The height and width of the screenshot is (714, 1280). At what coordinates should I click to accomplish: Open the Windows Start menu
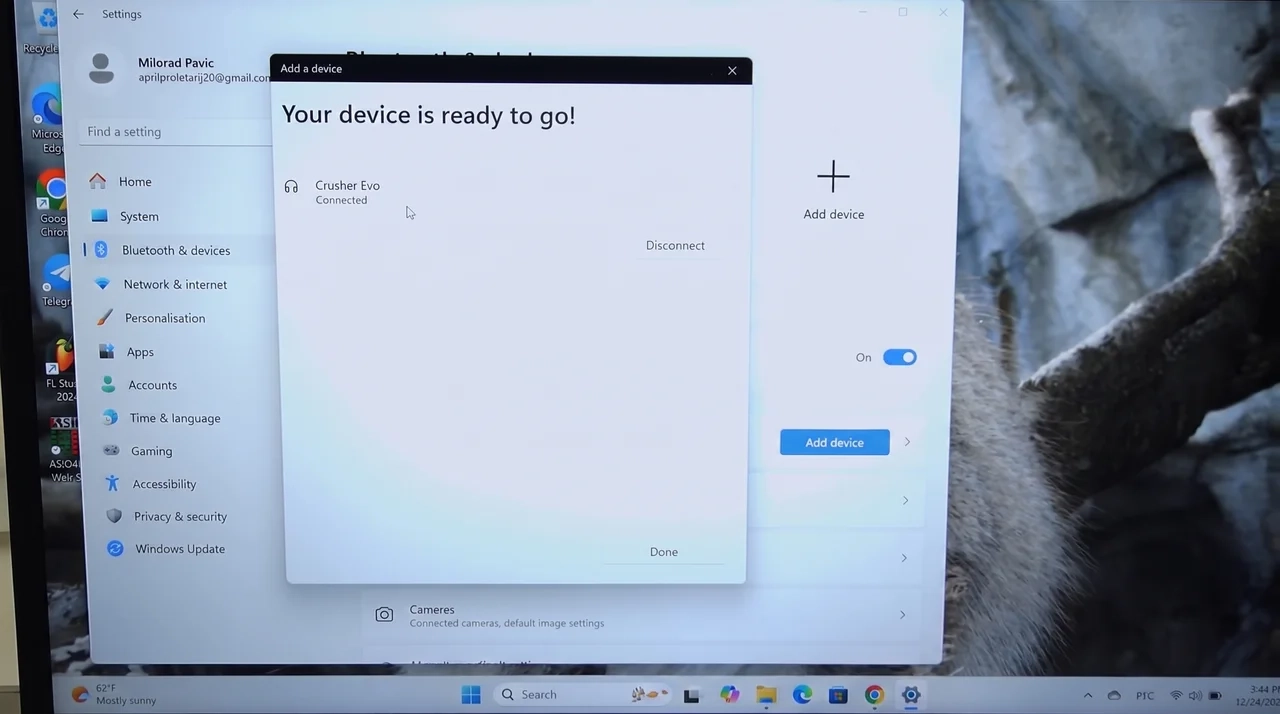pos(471,694)
